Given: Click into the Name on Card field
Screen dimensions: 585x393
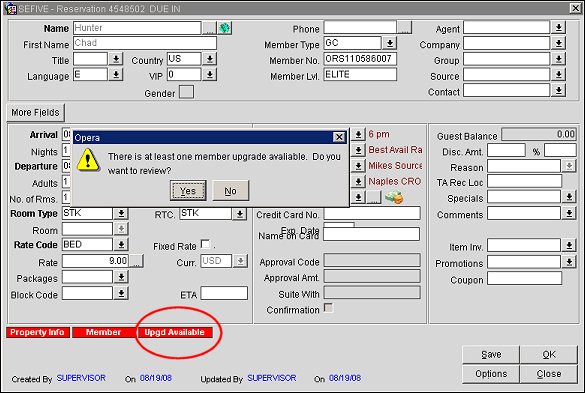Looking at the screenshot, I should pyautogui.click(x=372, y=234).
